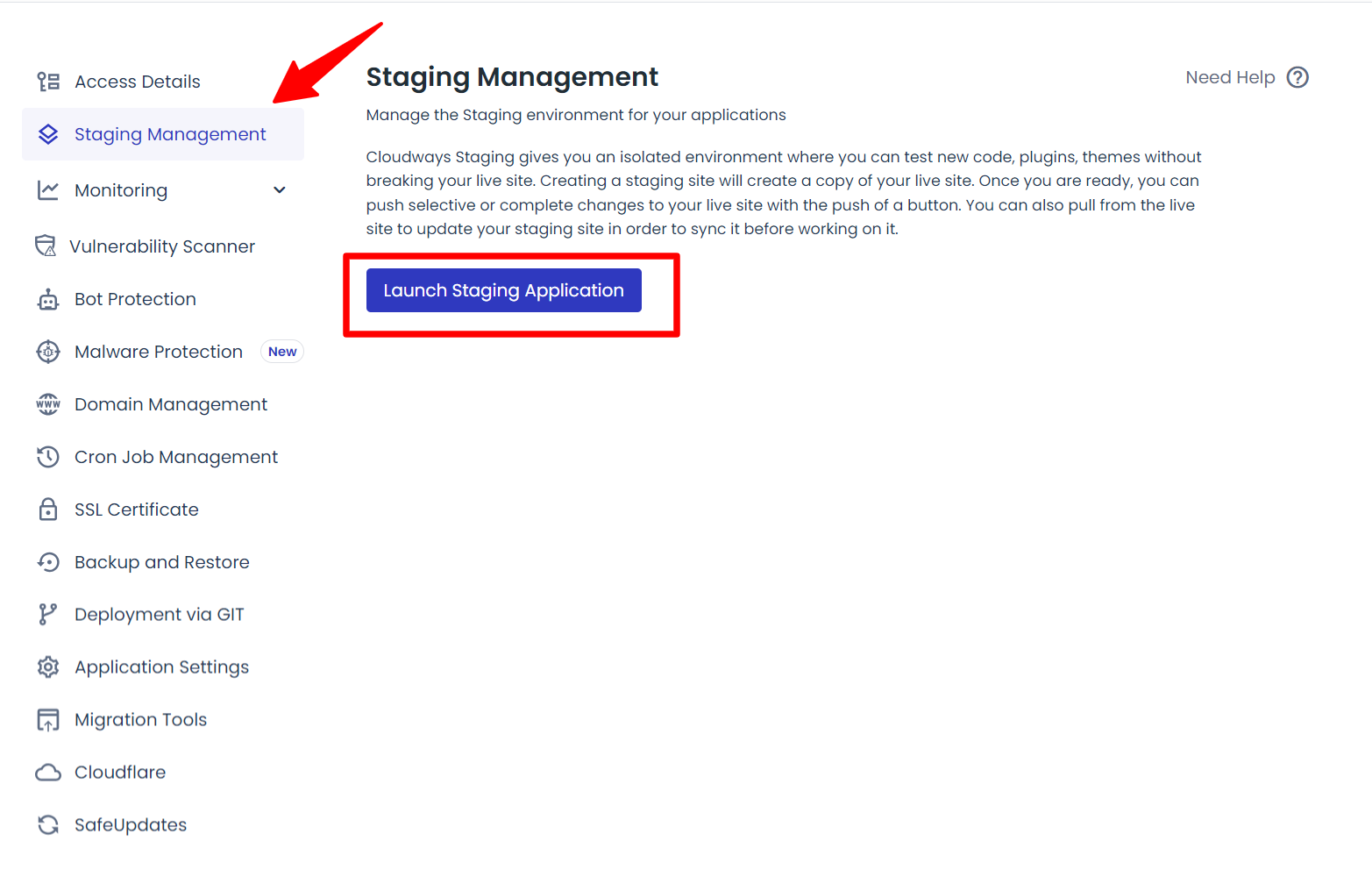The image size is (1372, 884).
Task: Click the Bot Protection robot icon
Action: click(x=48, y=299)
